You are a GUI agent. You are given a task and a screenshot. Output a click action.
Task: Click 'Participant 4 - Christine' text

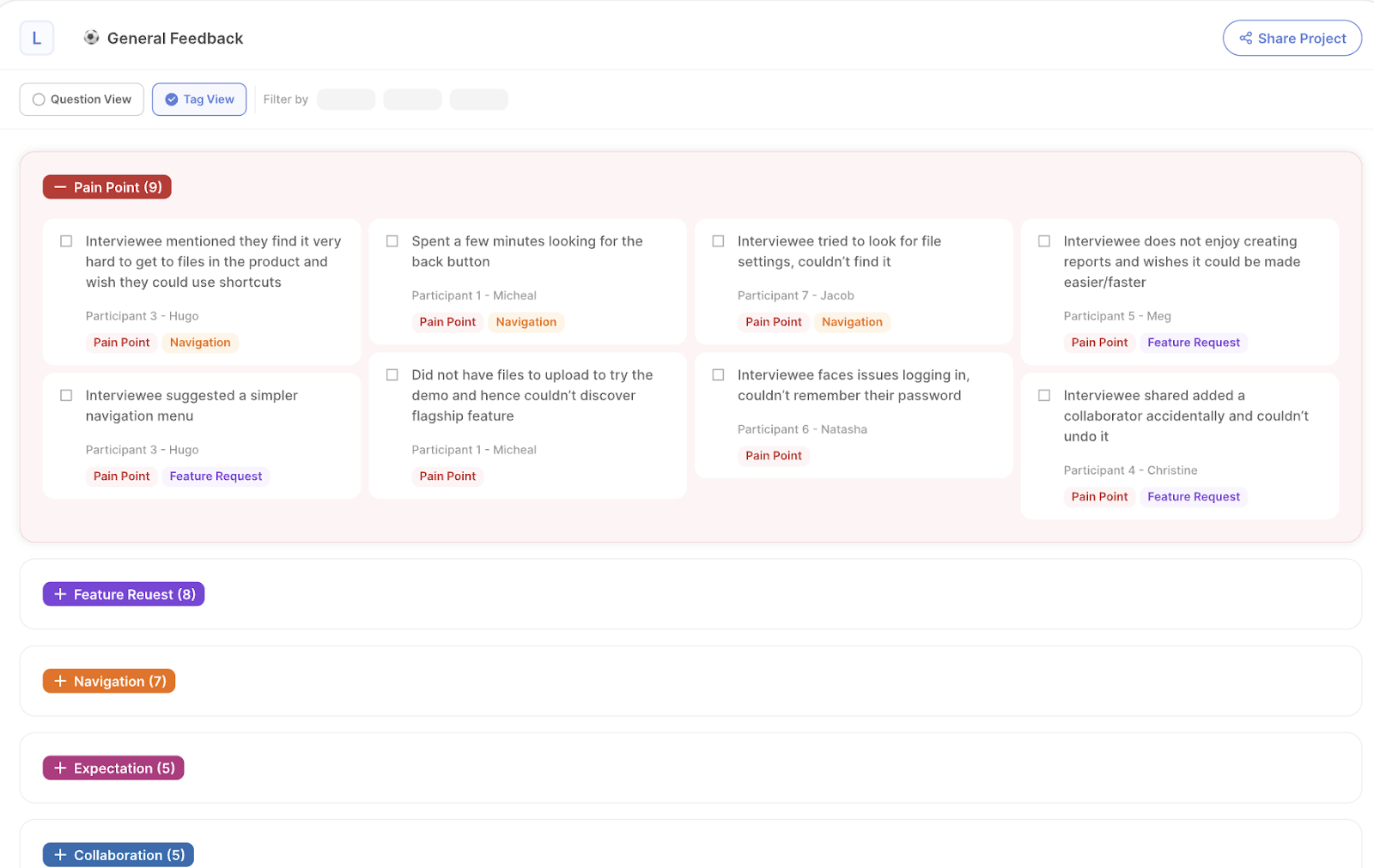pyautogui.click(x=1130, y=470)
